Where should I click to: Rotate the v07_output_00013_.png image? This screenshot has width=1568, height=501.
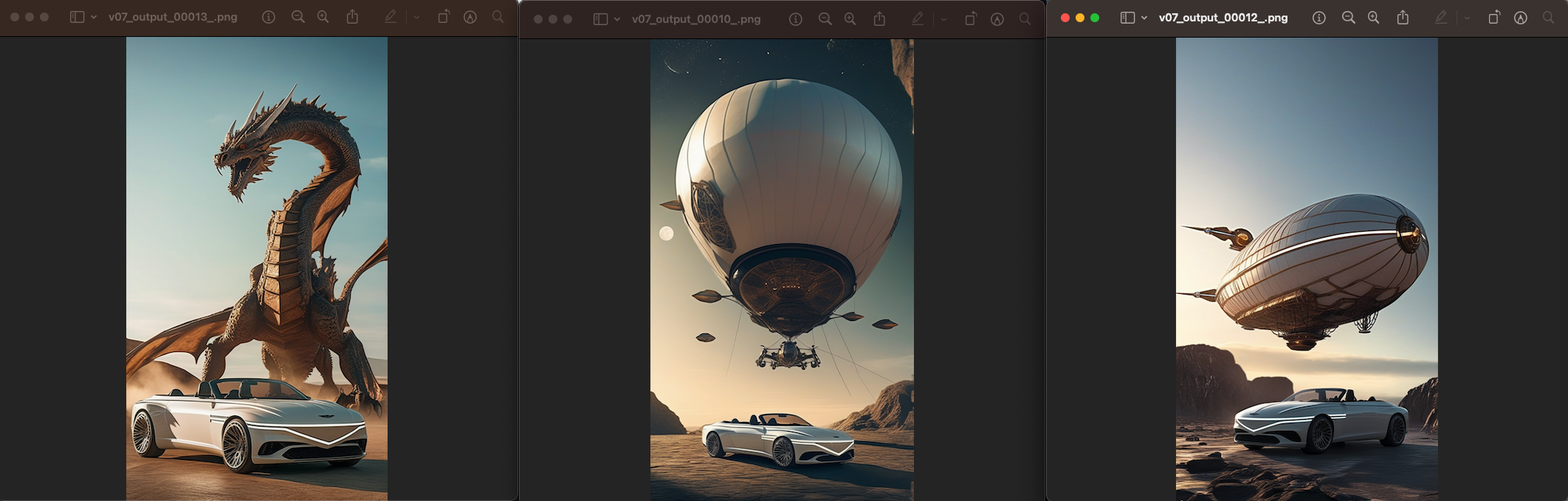tap(444, 17)
